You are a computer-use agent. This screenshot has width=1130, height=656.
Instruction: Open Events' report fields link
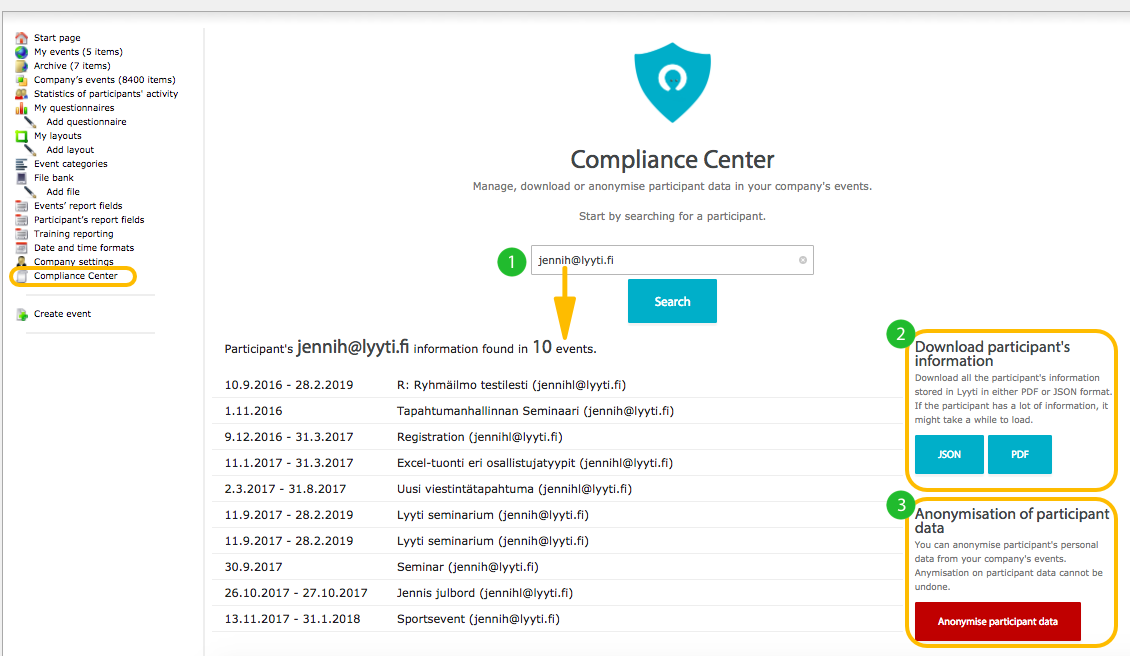coord(78,206)
